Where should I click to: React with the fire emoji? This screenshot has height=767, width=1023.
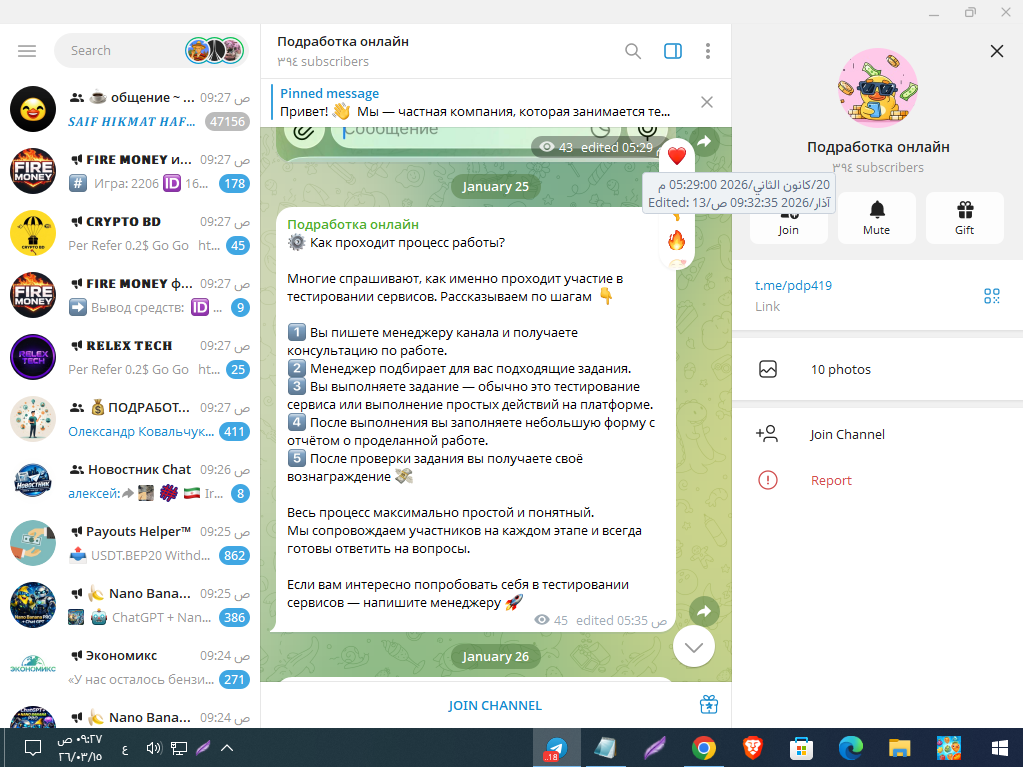pos(677,241)
